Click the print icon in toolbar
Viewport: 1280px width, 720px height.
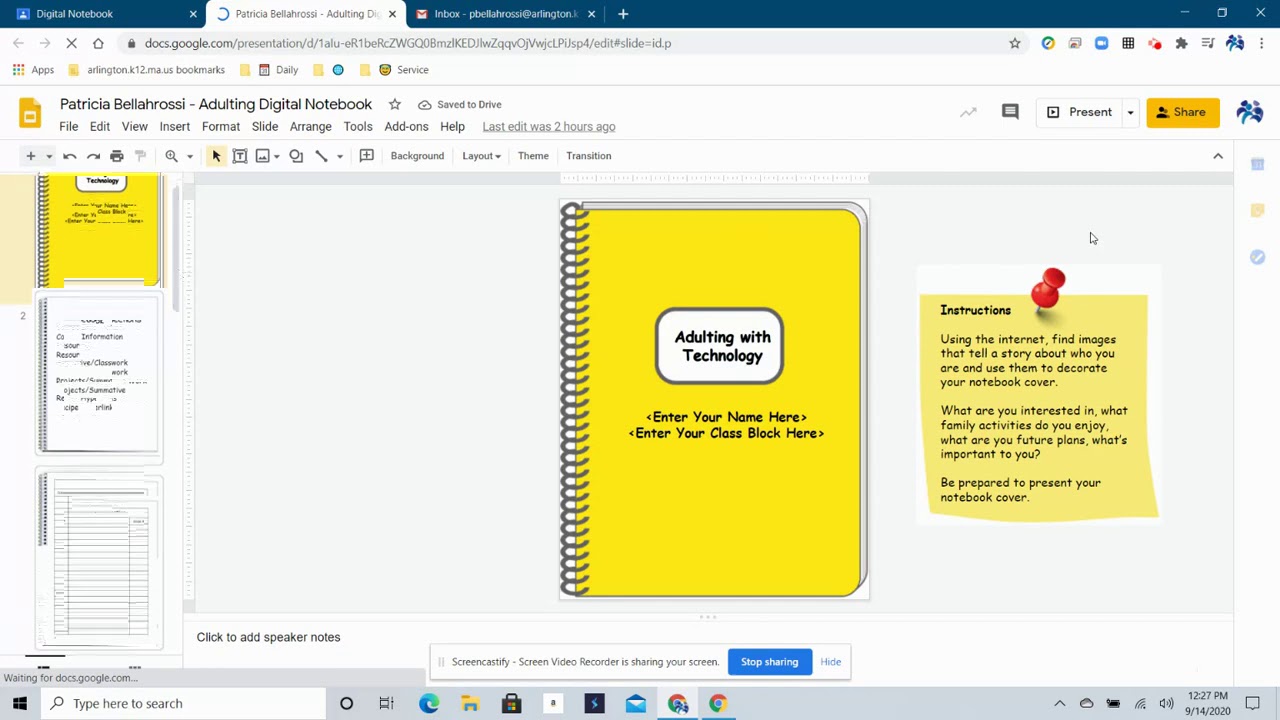(117, 156)
